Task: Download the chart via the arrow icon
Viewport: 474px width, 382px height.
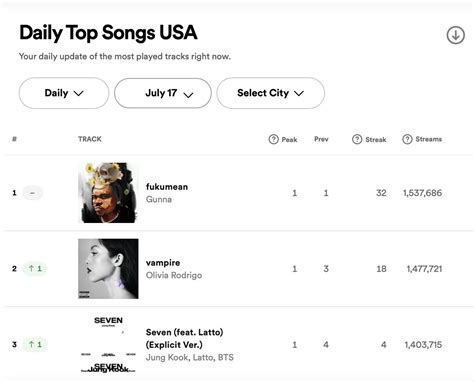Action: pos(455,35)
